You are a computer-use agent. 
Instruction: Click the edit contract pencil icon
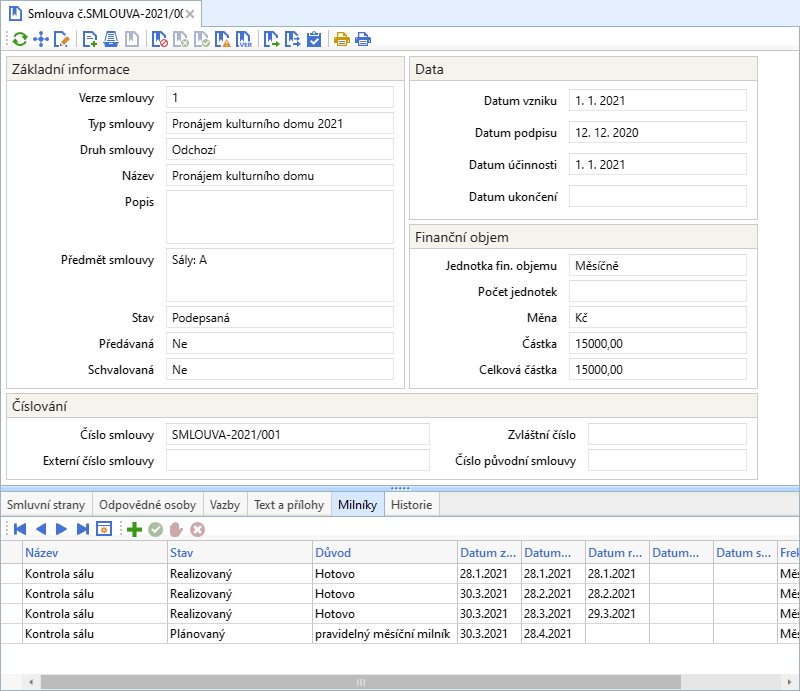click(62, 40)
